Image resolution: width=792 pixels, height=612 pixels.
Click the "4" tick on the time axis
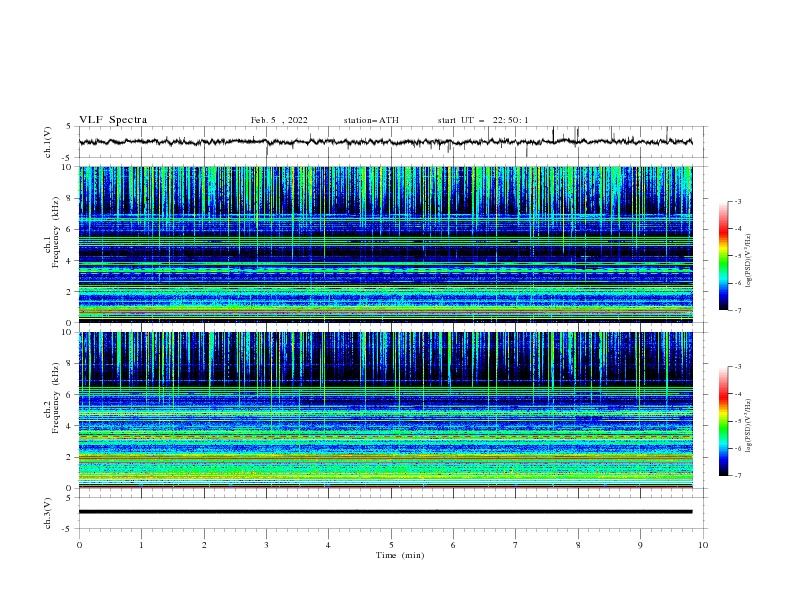[328, 545]
